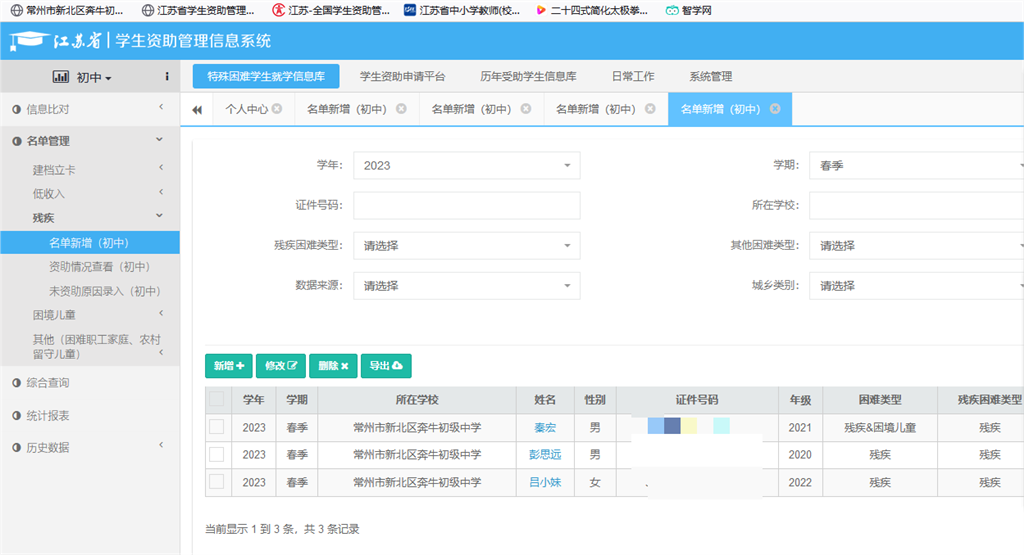Close the first 名单新增（初中） tab
The width and height of the screenshot is (1024, 555).
pyautogui.click(x=402, y=108)
